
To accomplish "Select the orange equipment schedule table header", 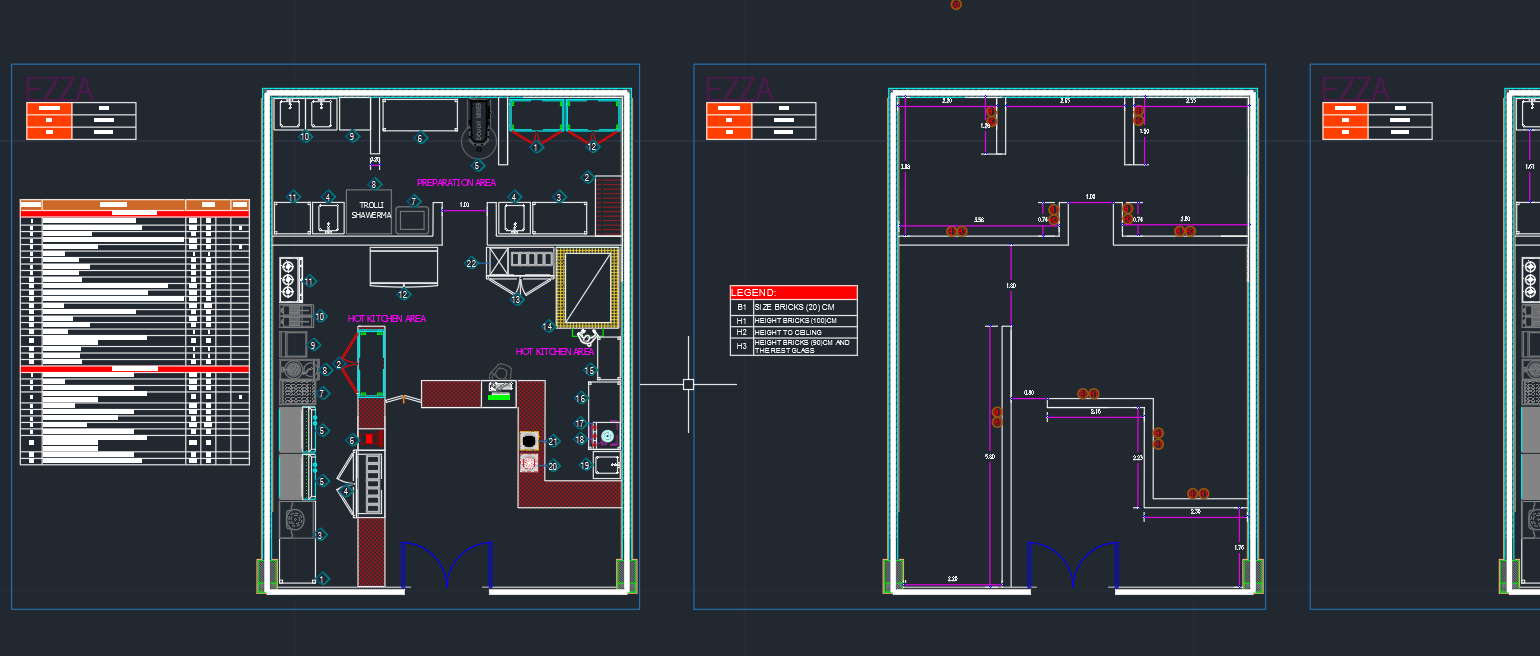I will click(134, 204).
